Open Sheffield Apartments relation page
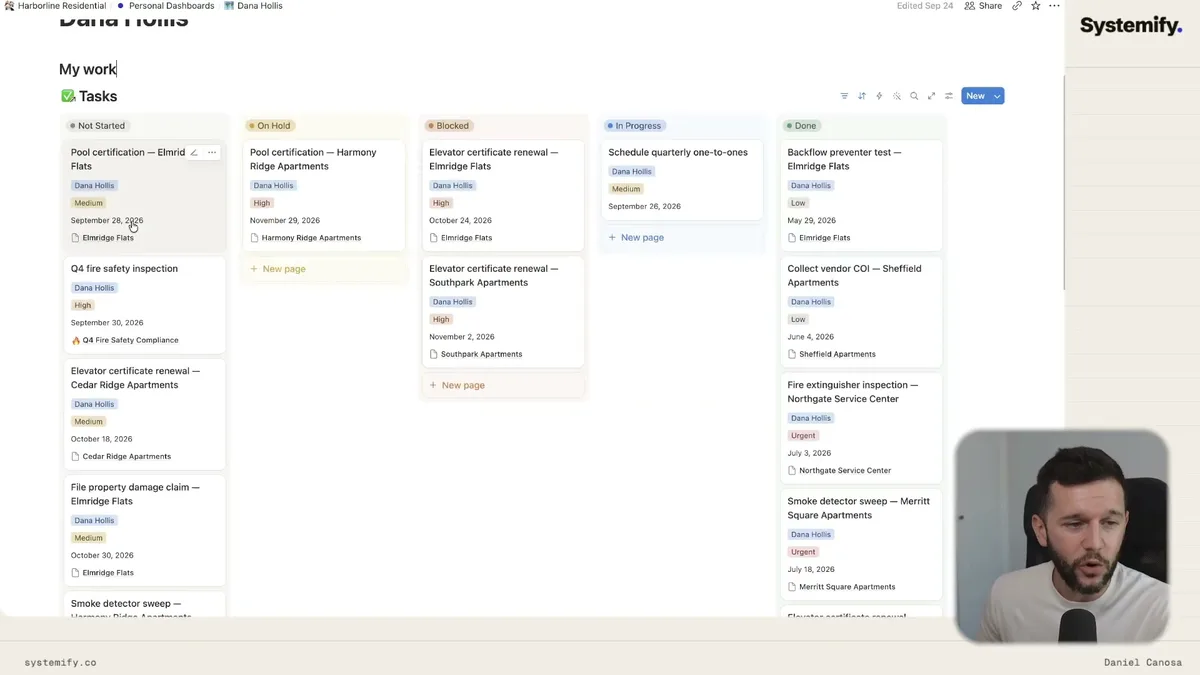 click(831, 354)
